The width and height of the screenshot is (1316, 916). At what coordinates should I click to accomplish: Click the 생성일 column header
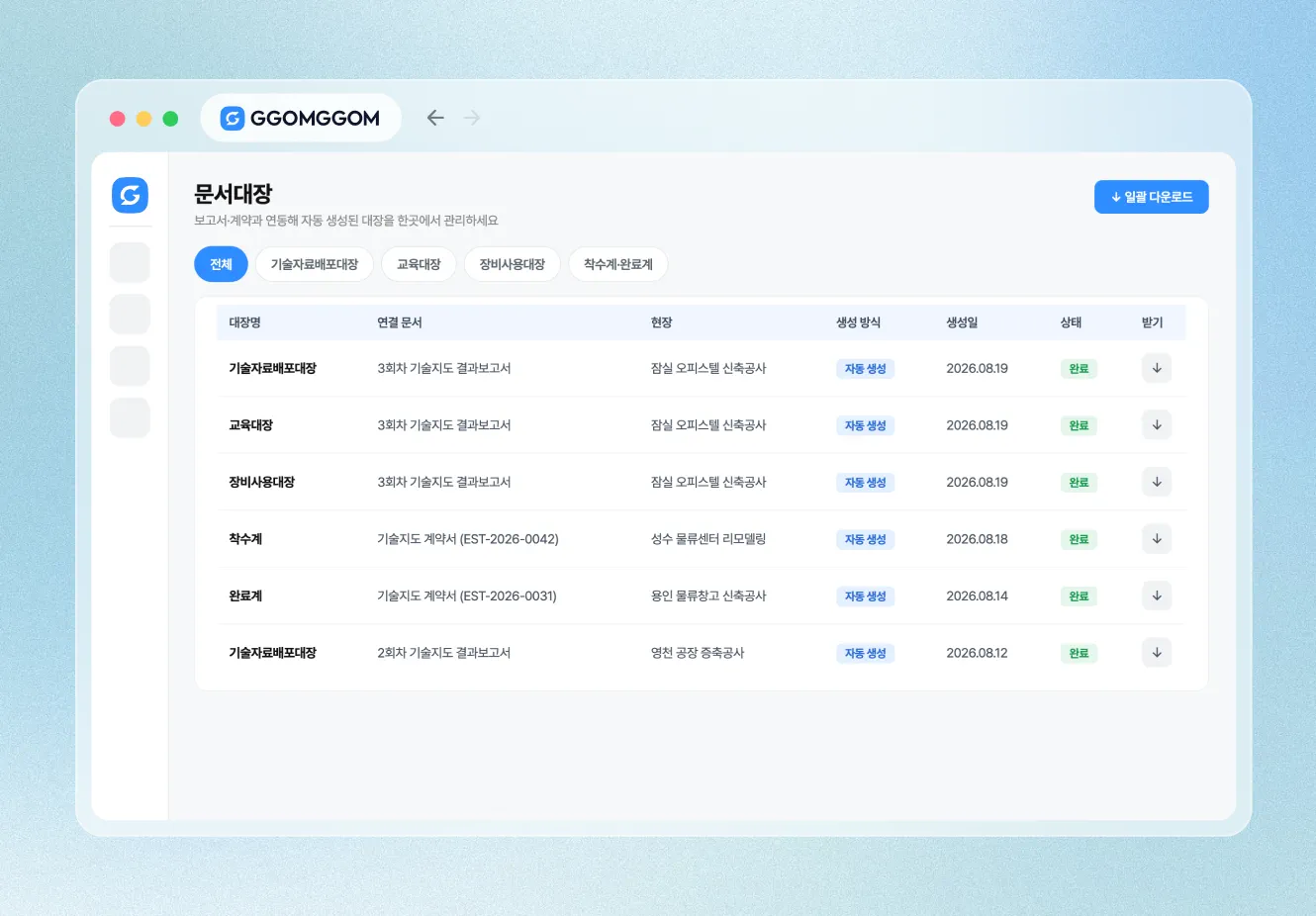[962, 322]
